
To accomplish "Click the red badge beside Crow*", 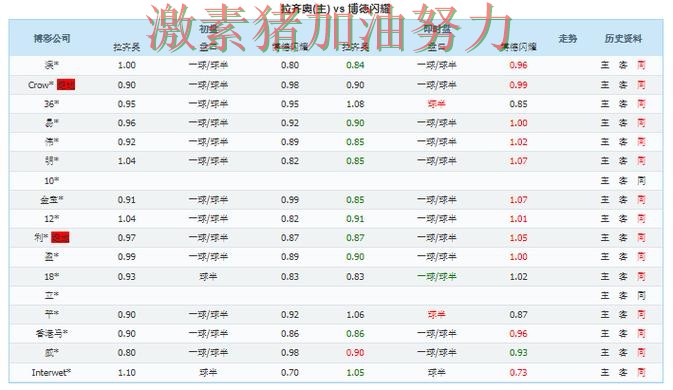I will point(66,85).
